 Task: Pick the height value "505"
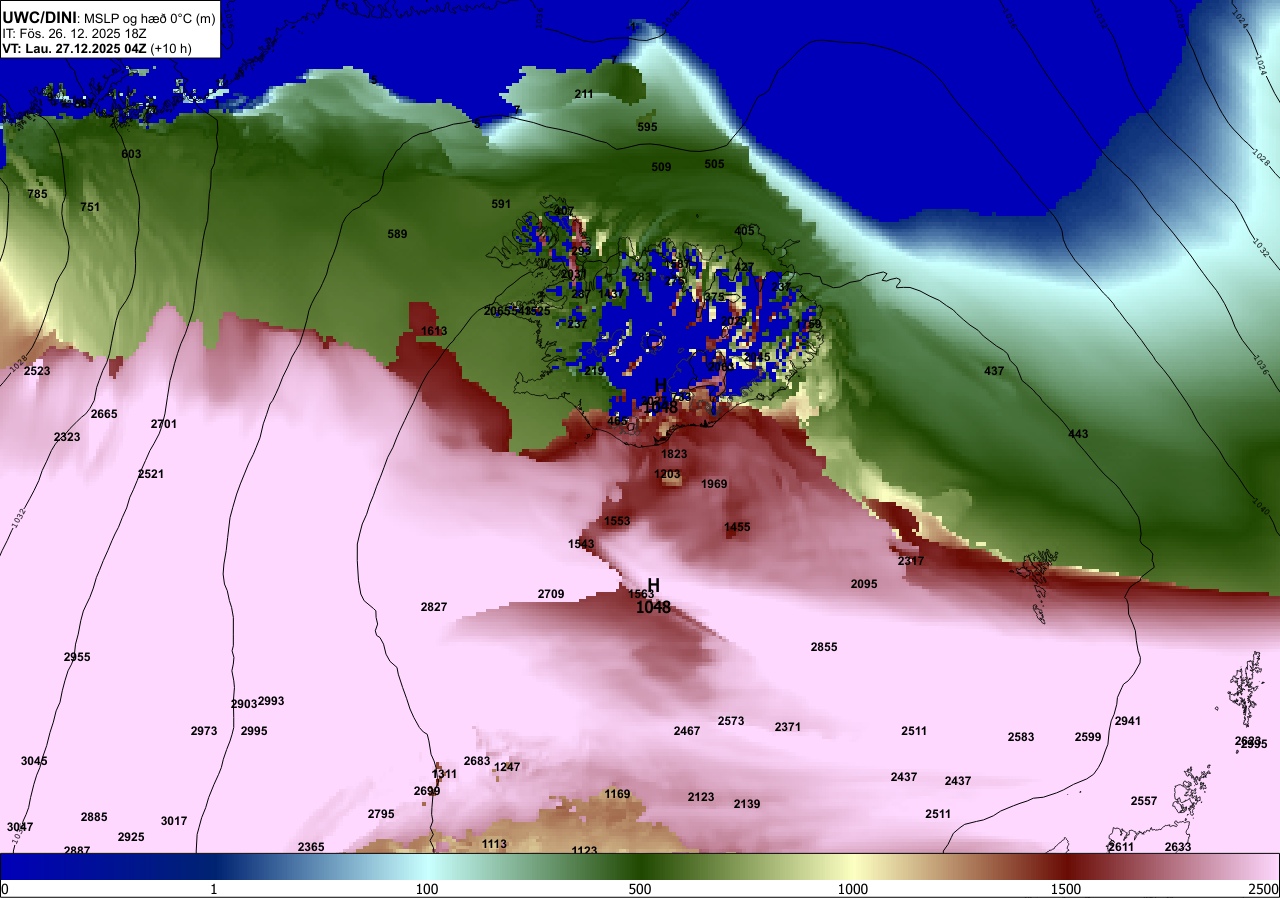pyautogui.click(x=714, y=164)
